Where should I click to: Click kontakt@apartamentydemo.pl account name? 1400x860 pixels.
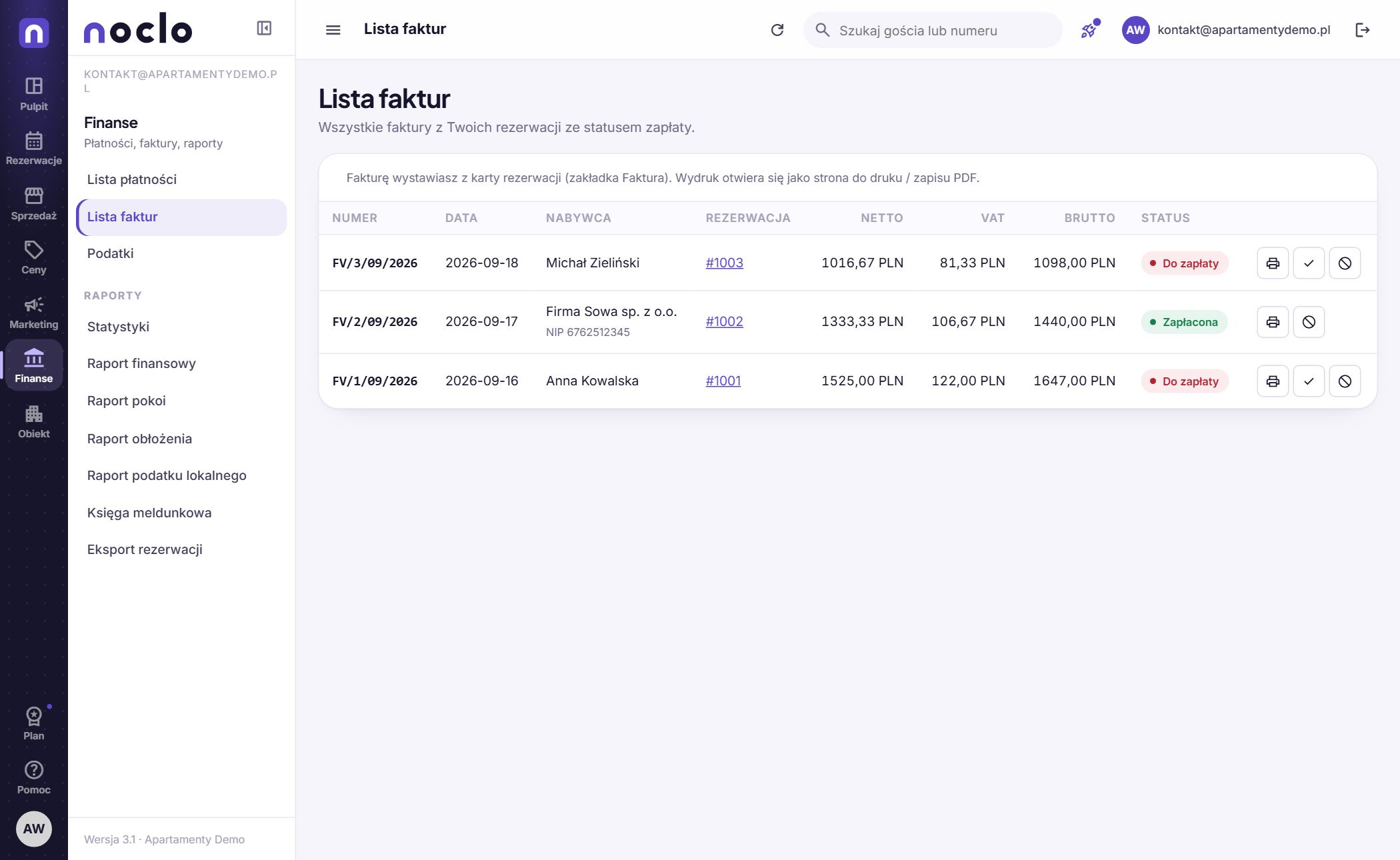1243,30
